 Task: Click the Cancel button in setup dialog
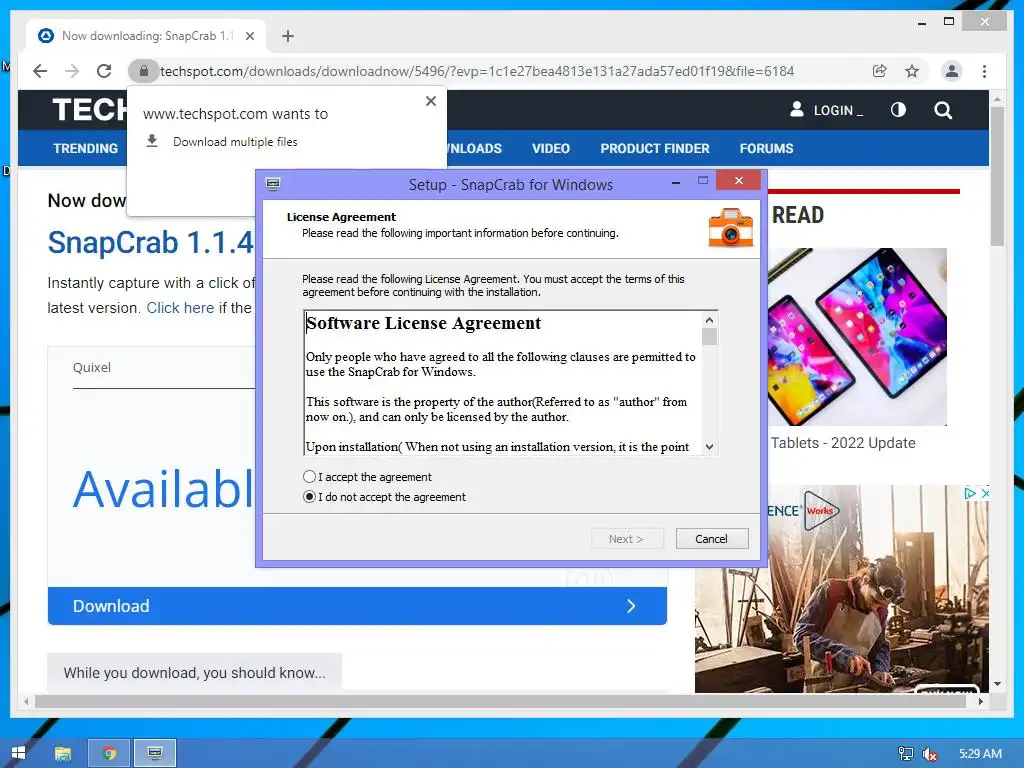coord(711,539)
